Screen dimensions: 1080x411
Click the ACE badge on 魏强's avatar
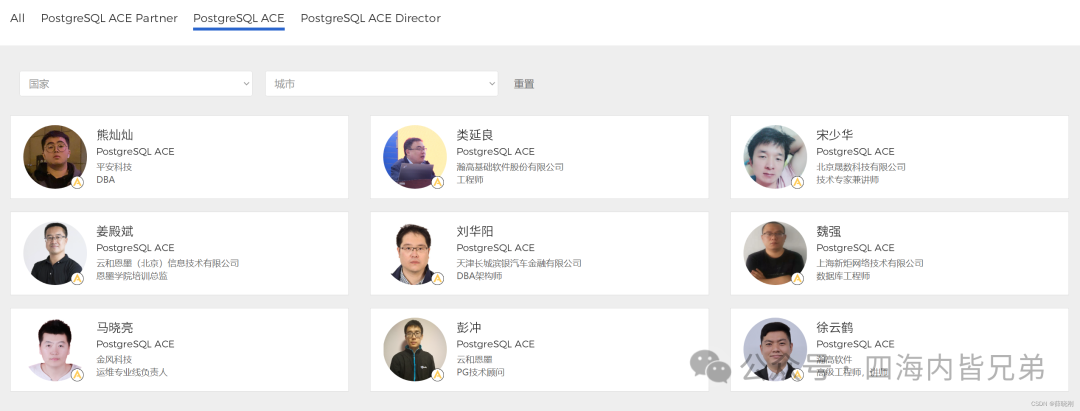(x=797, y=279)
